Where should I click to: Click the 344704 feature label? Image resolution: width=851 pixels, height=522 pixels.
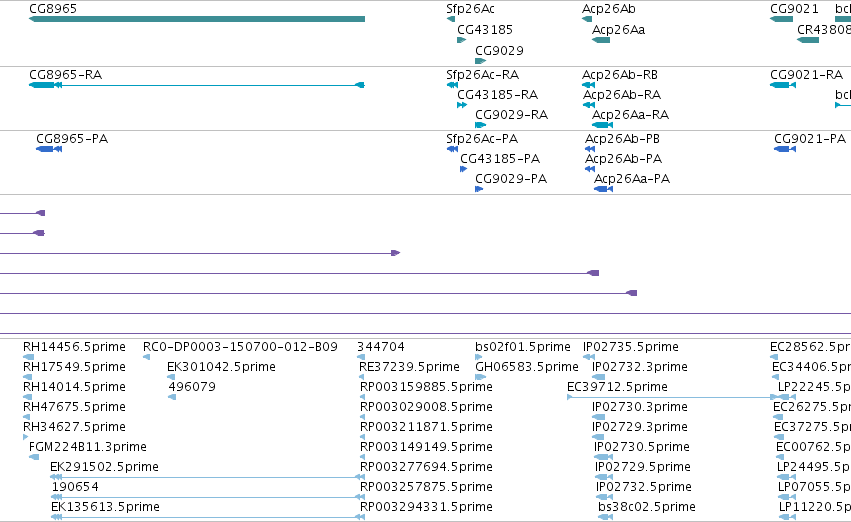tap(381, 347)
